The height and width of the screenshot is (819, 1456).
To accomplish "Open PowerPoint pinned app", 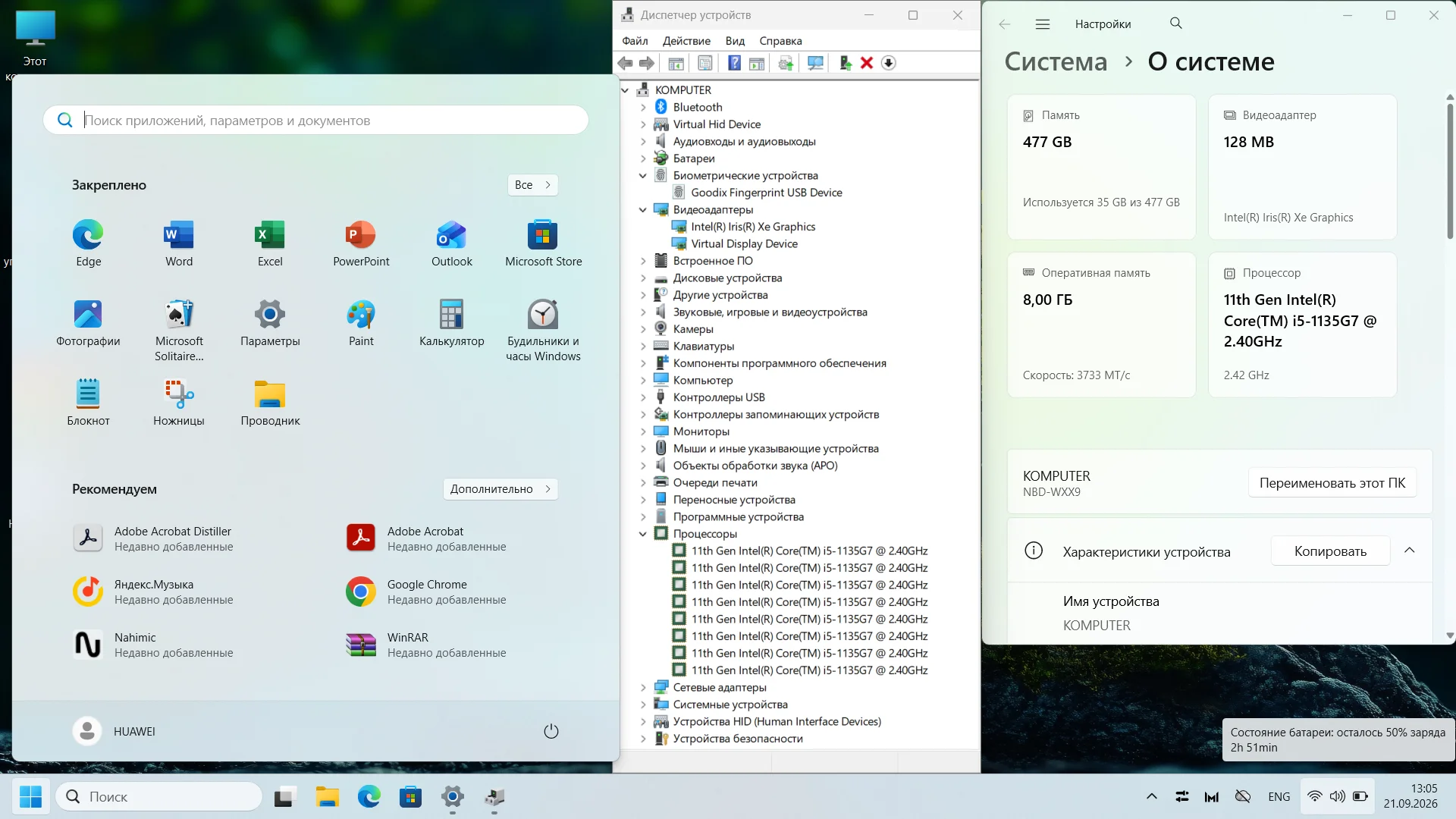I will (361, 243).
